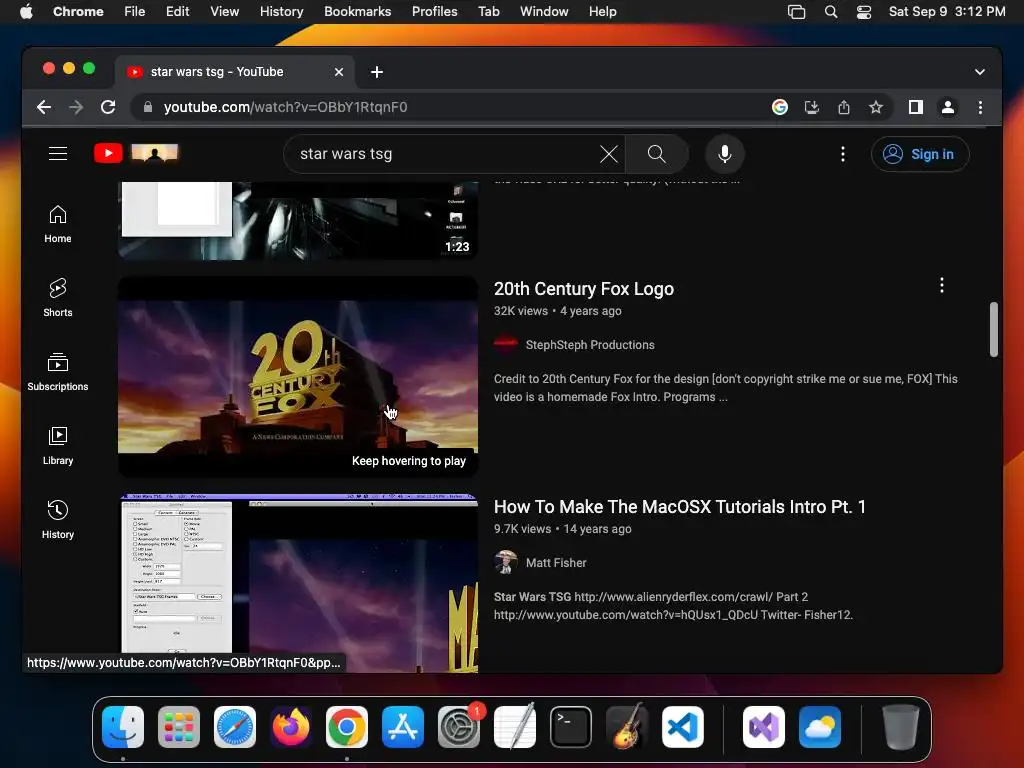The width and height of the screenshot is (1024, 768).
Task: Click the YouTube logo
Action: (x=108, y=153)
